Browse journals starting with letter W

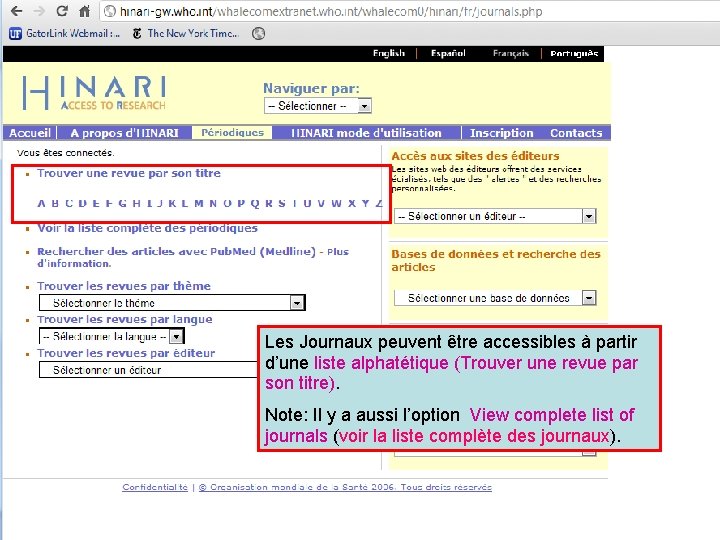click(337, 203)
